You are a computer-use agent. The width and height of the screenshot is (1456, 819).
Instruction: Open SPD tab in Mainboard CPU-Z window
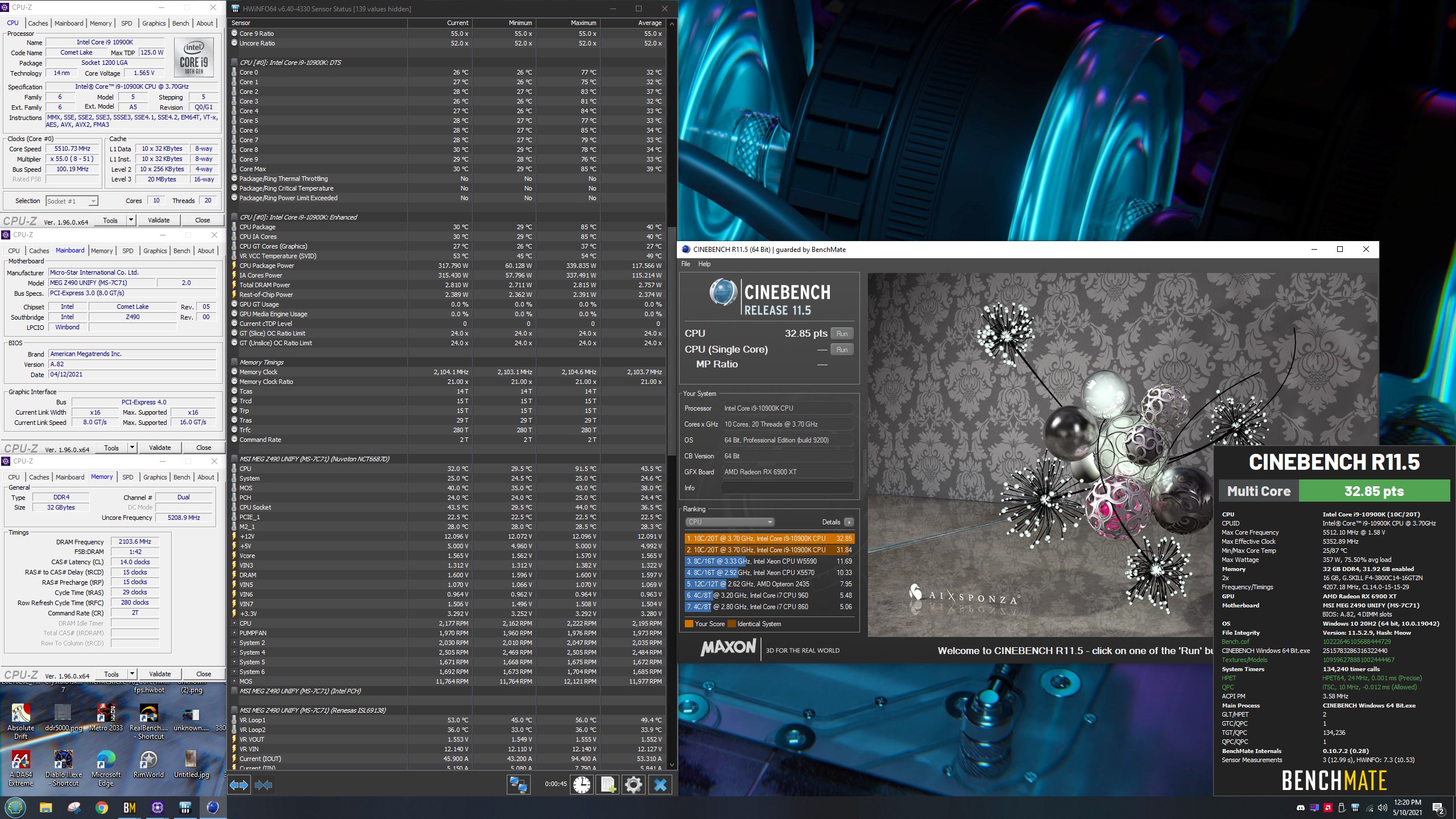128,251
